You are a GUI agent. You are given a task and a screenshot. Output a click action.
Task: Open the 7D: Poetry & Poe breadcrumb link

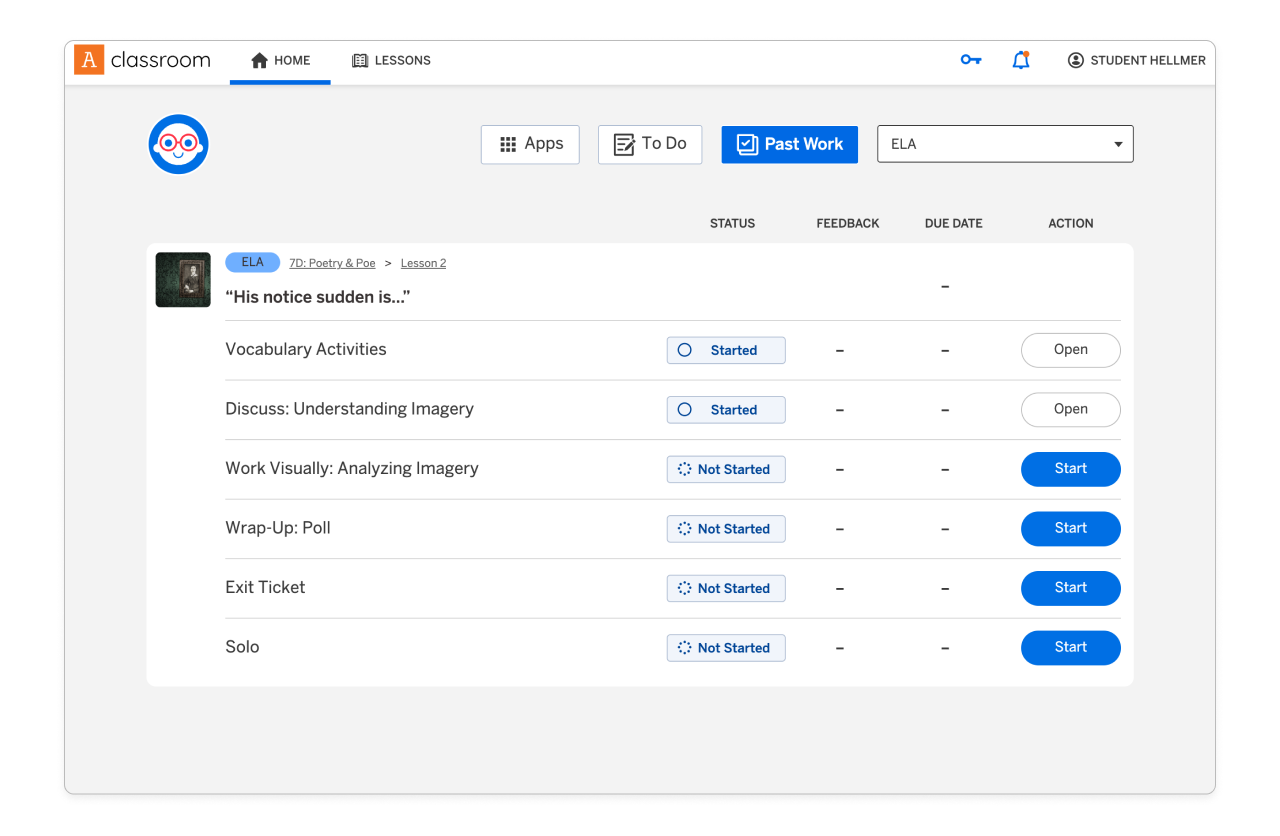pyautogui.click(x=332, y=262)
